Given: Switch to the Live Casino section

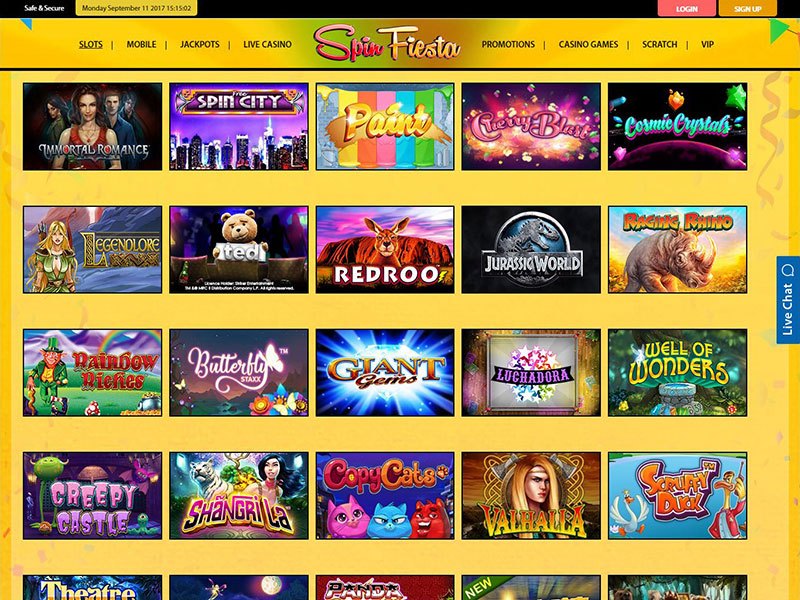Looking at the screenshot, I should (267, 44).
